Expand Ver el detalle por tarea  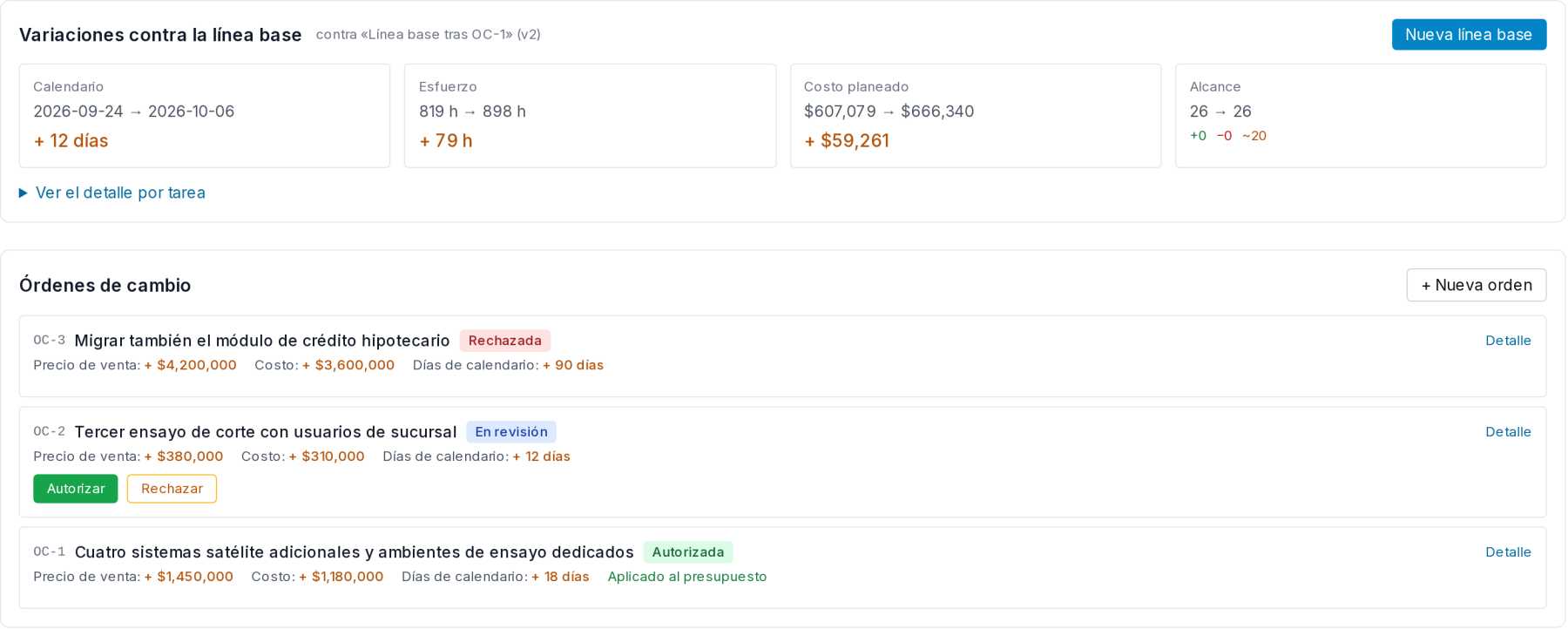tap(112, 193)
